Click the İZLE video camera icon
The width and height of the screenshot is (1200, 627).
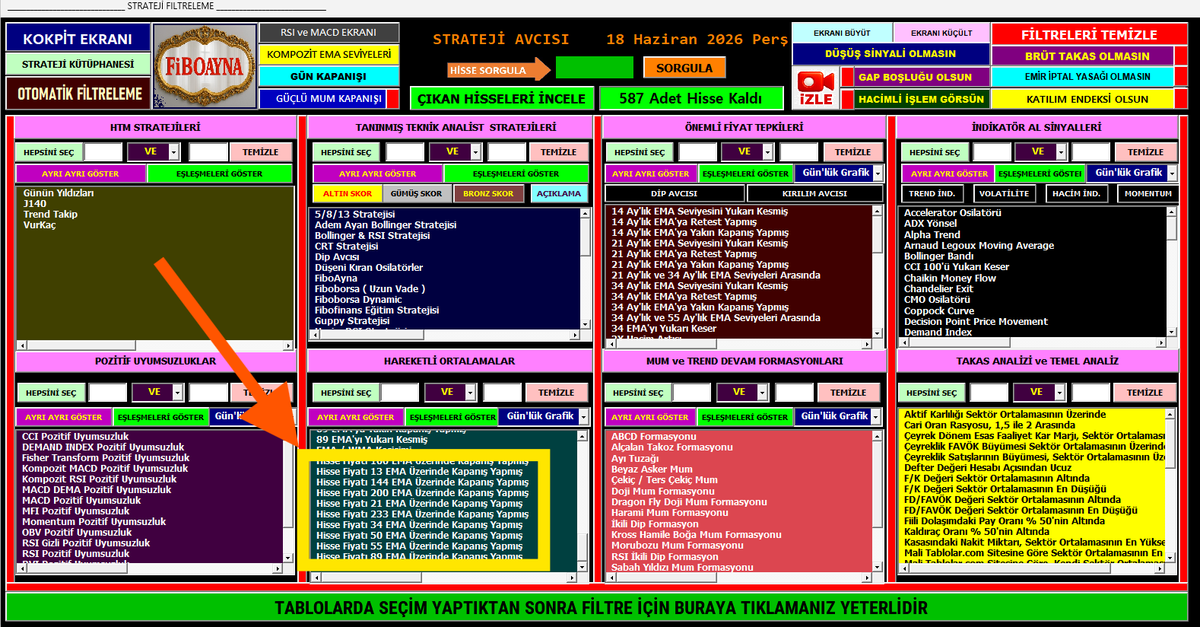814,87
